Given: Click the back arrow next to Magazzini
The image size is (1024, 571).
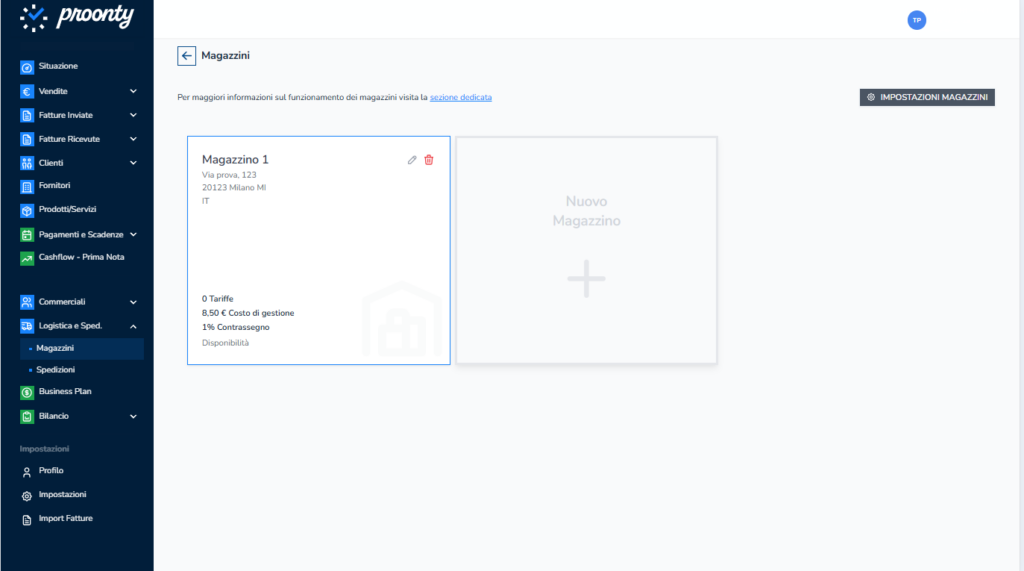Looking at the screenshot, I should point(186,56).
